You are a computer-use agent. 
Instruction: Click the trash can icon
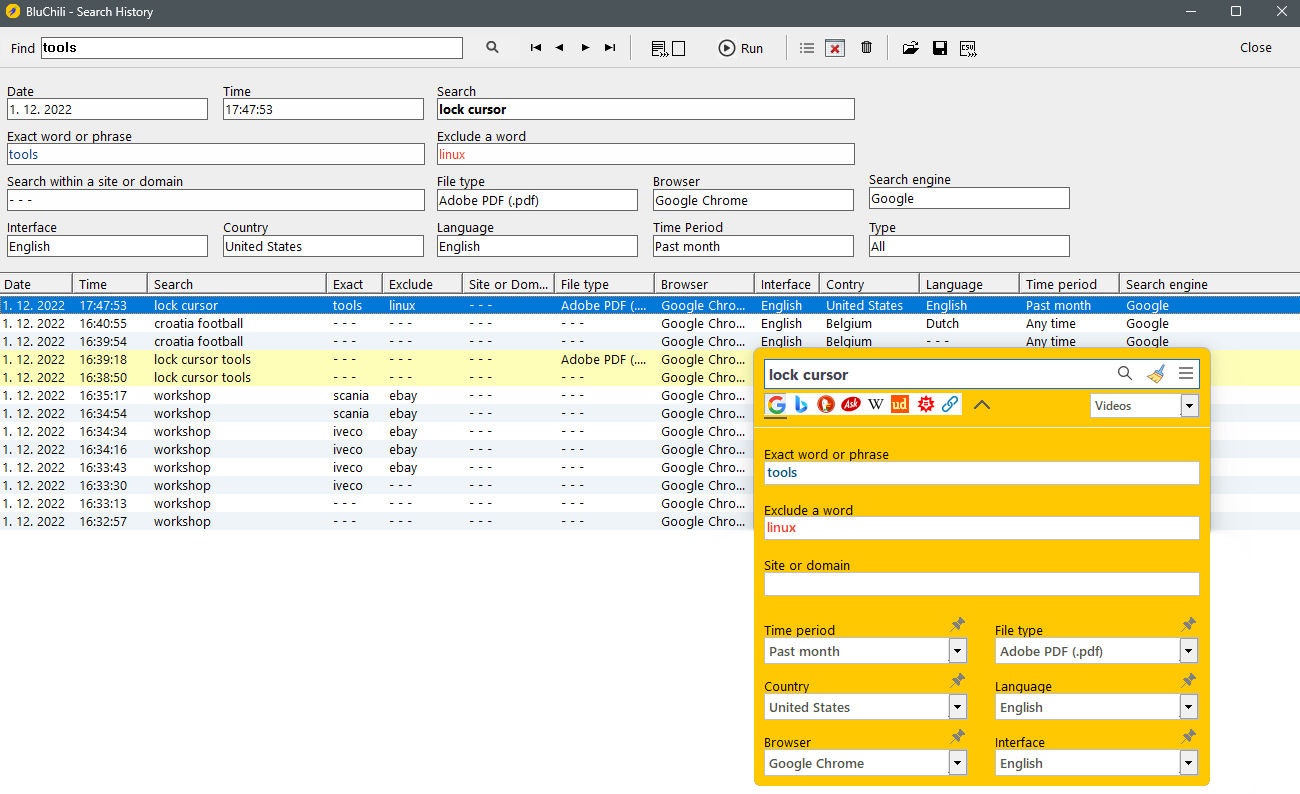tap(866, 48)
